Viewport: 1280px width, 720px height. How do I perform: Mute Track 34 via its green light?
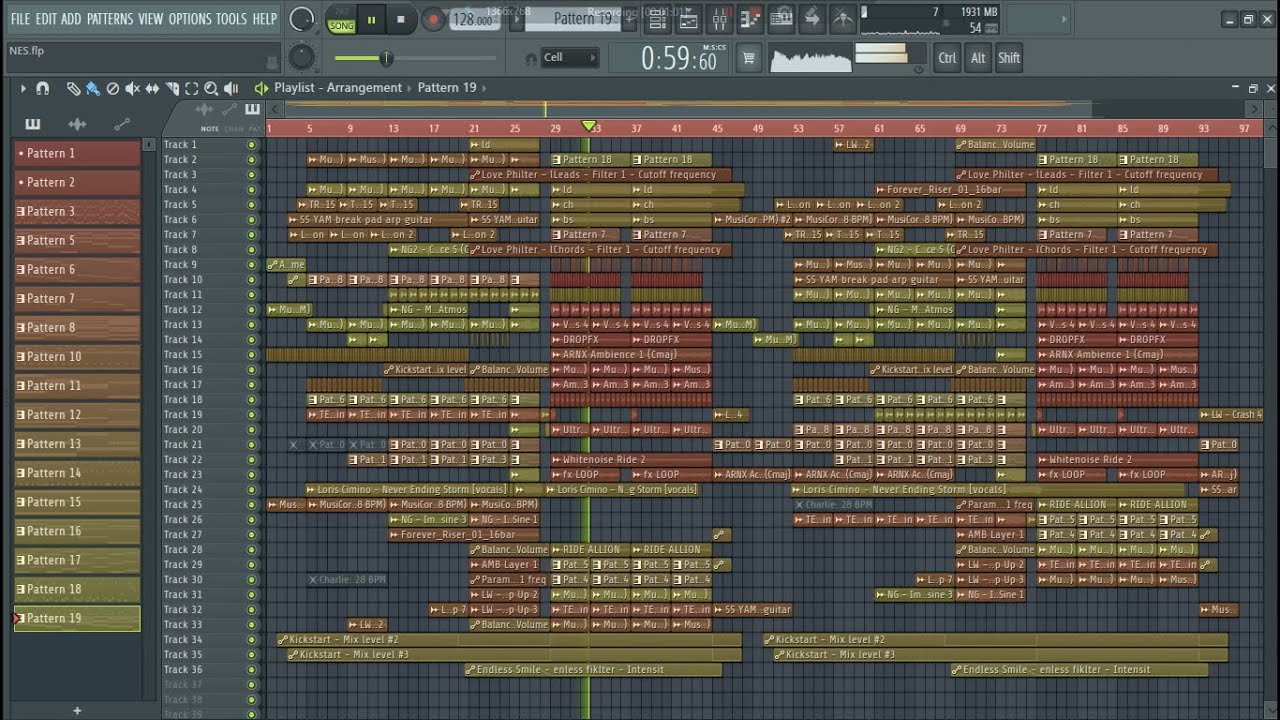tap(251, 640)
